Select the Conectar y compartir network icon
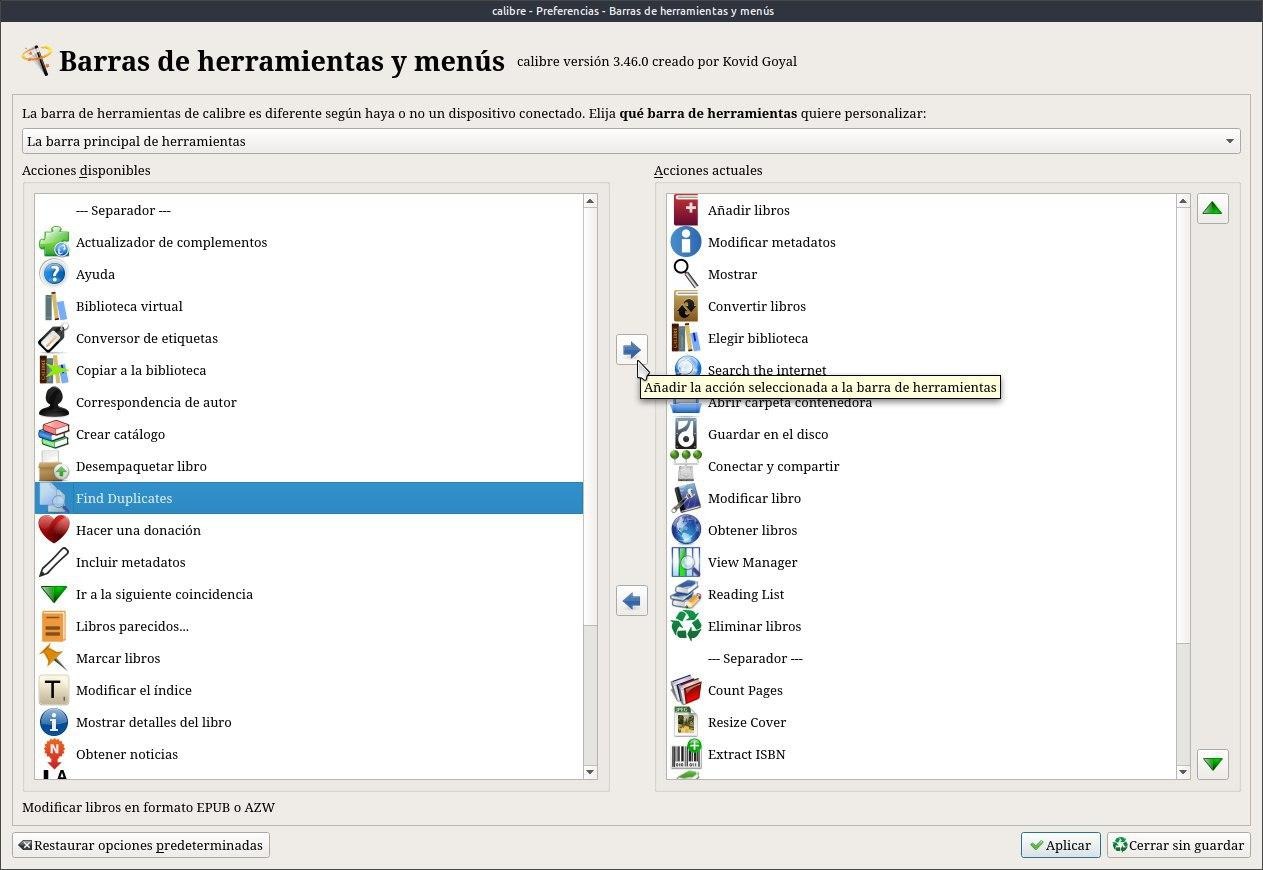 686,466
